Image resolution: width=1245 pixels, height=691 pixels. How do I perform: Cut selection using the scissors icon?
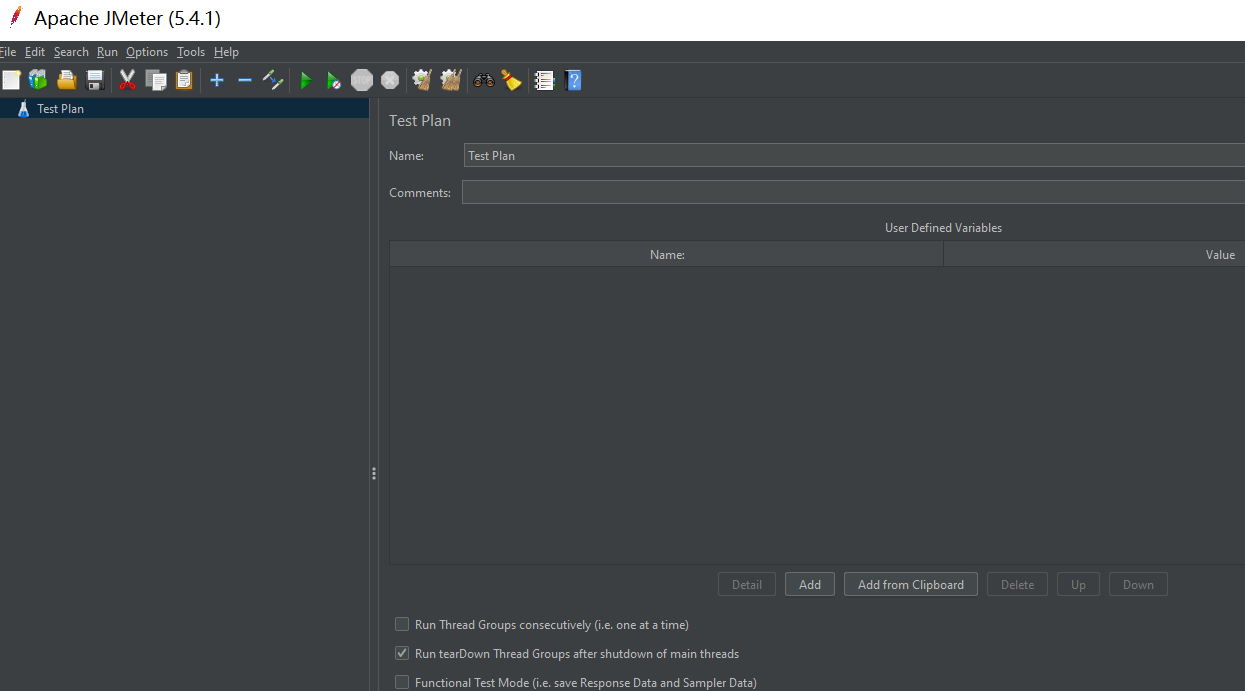click(x=127, y=80)
